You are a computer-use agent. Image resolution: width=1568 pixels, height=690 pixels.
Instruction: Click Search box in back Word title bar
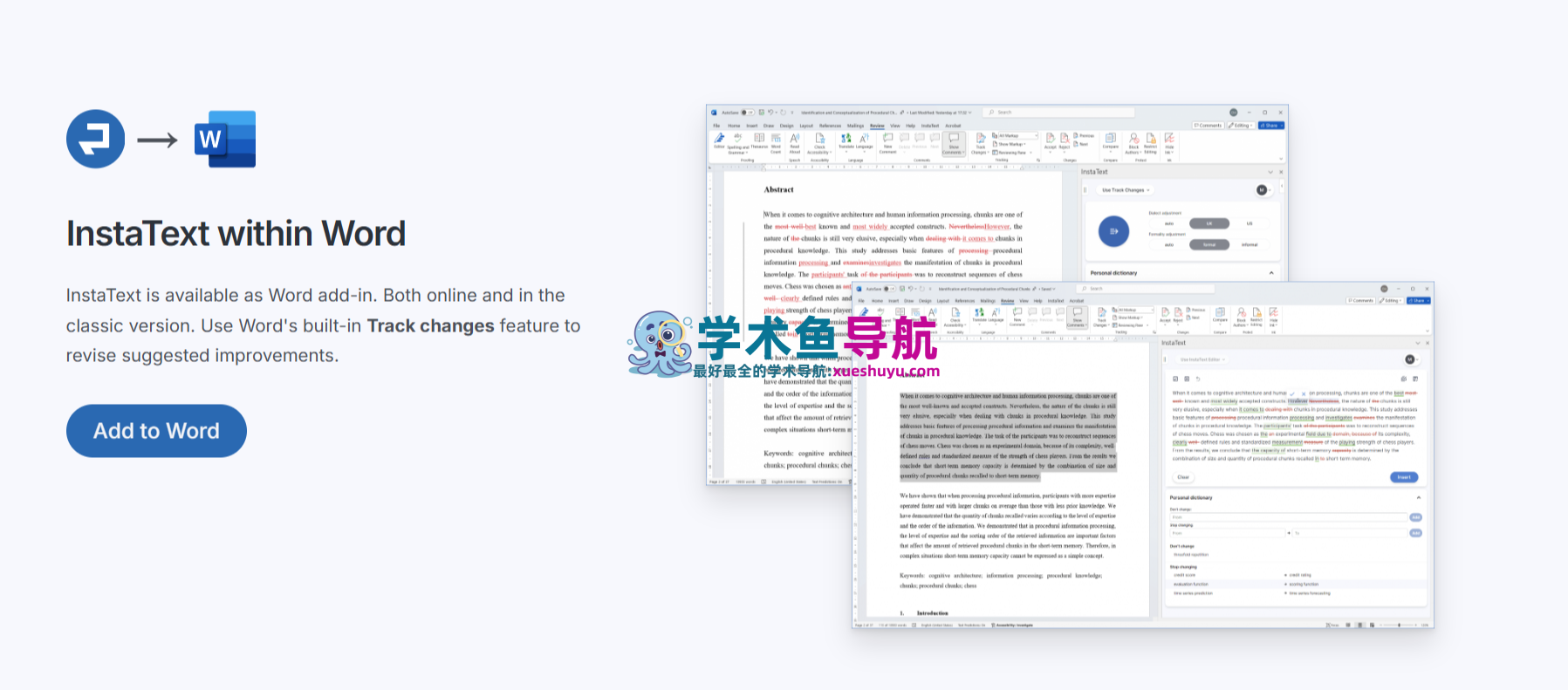[x=1058, y=113]
